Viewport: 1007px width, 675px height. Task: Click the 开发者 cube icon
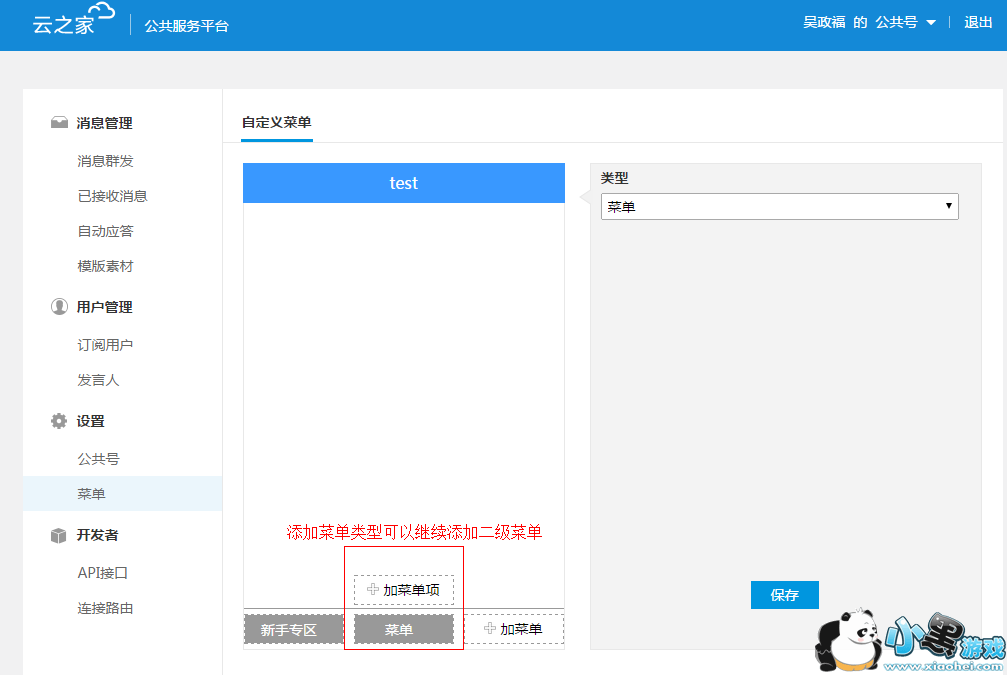point(59,535)
